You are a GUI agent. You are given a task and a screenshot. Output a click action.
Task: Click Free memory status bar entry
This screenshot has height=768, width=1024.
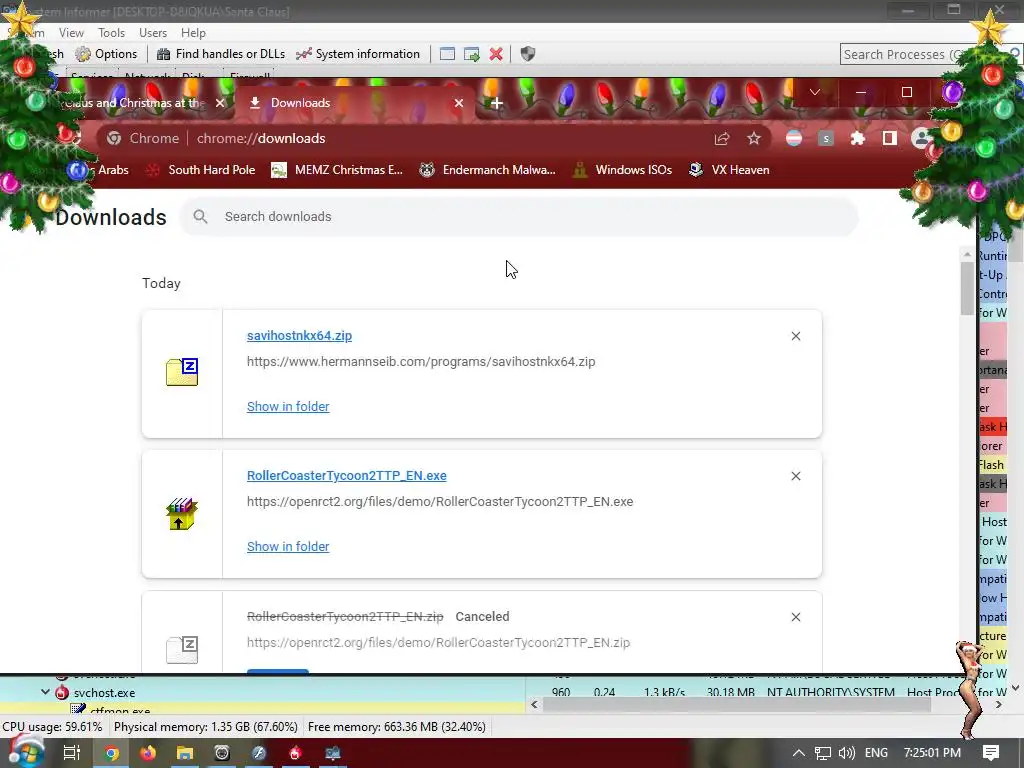[396, 727]
